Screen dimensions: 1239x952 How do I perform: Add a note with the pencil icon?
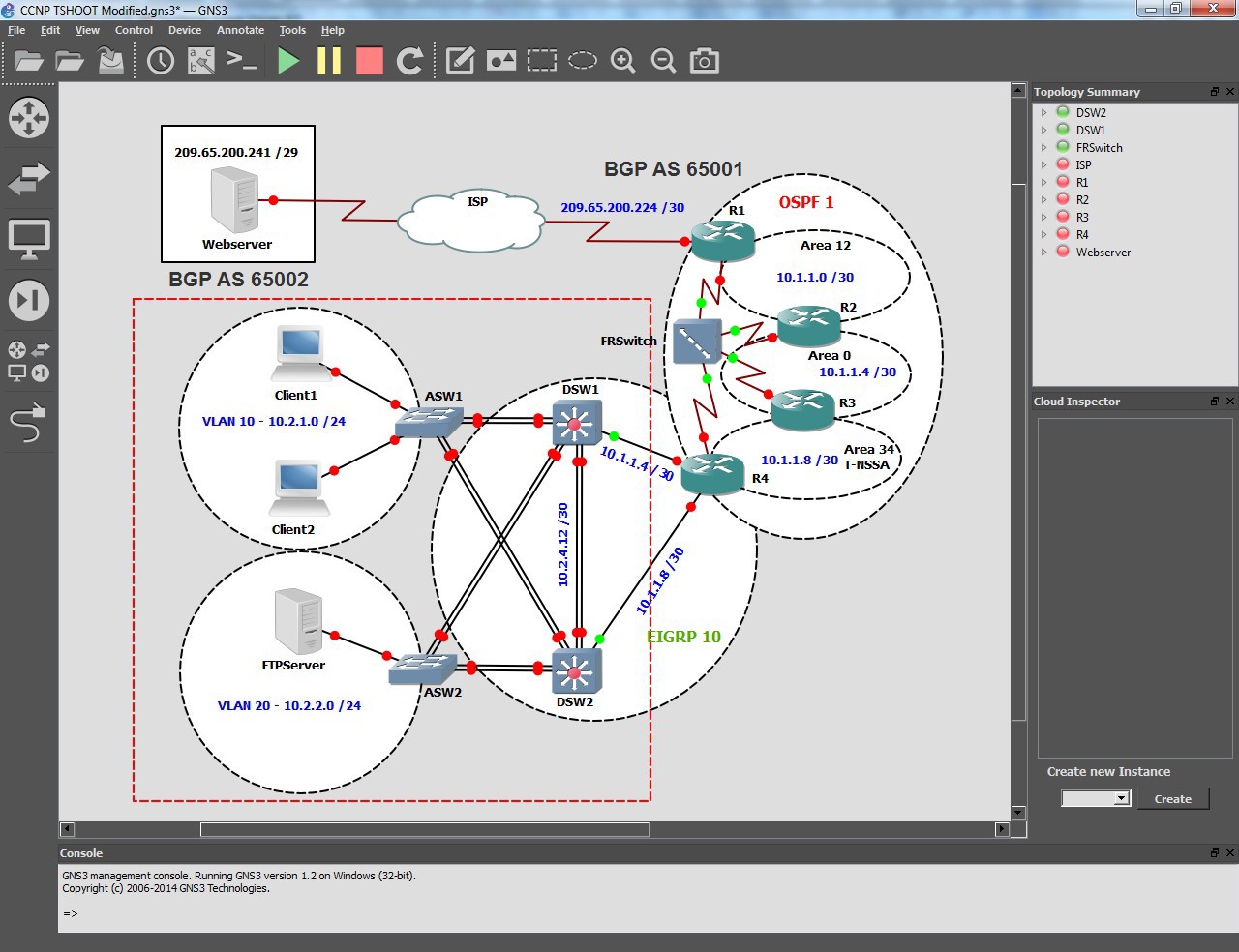460,61
